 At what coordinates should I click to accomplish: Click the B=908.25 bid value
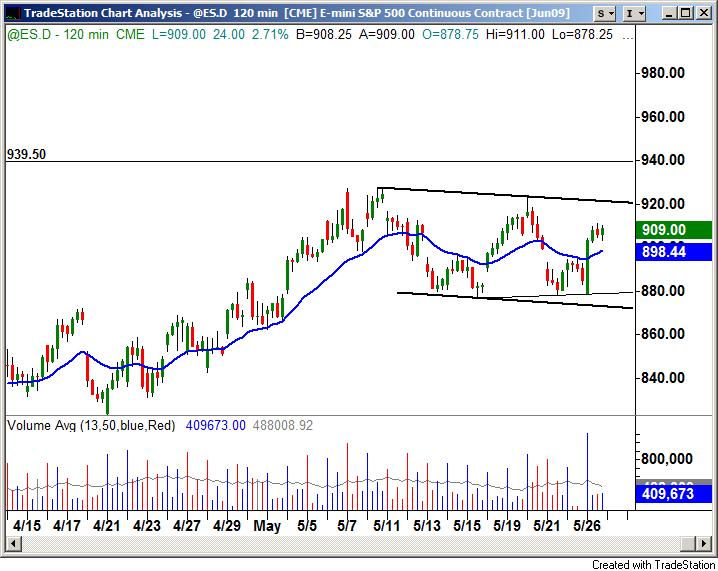[x=324, y=34]
